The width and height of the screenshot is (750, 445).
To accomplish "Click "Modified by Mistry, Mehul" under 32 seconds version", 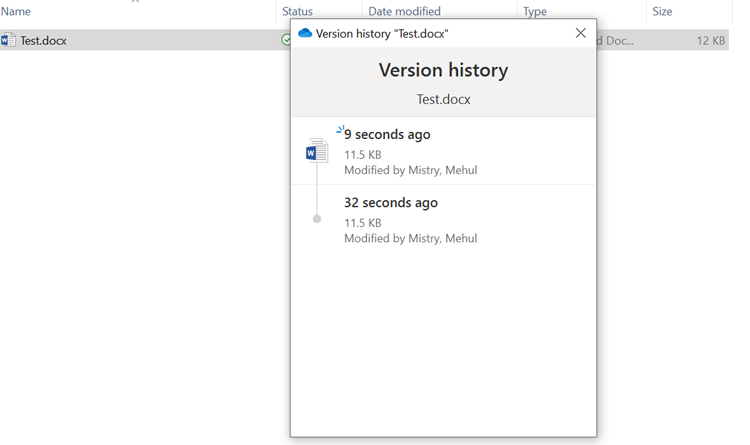I will click(x=410, y=238).
